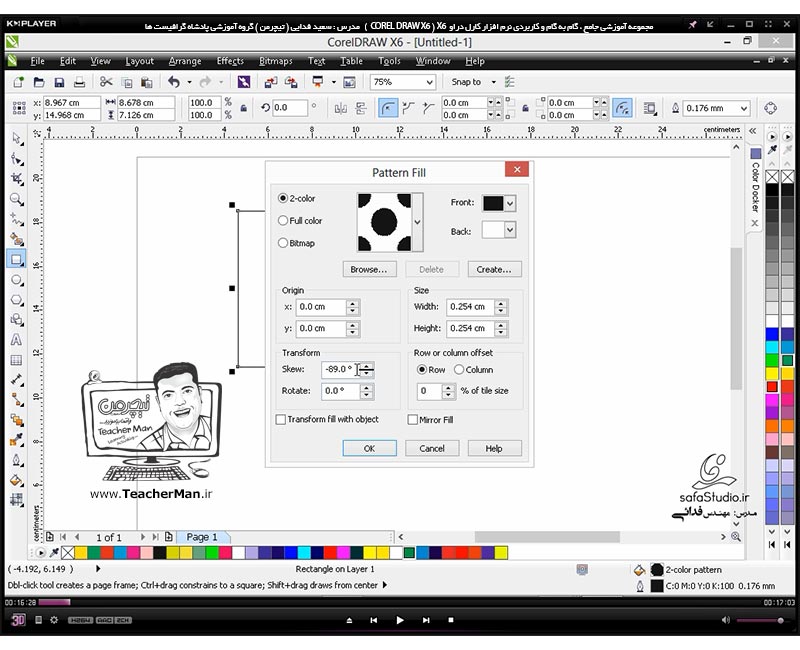
Task: Select the Interactive Fill tool in toolbox
Action: coord(17,480)
